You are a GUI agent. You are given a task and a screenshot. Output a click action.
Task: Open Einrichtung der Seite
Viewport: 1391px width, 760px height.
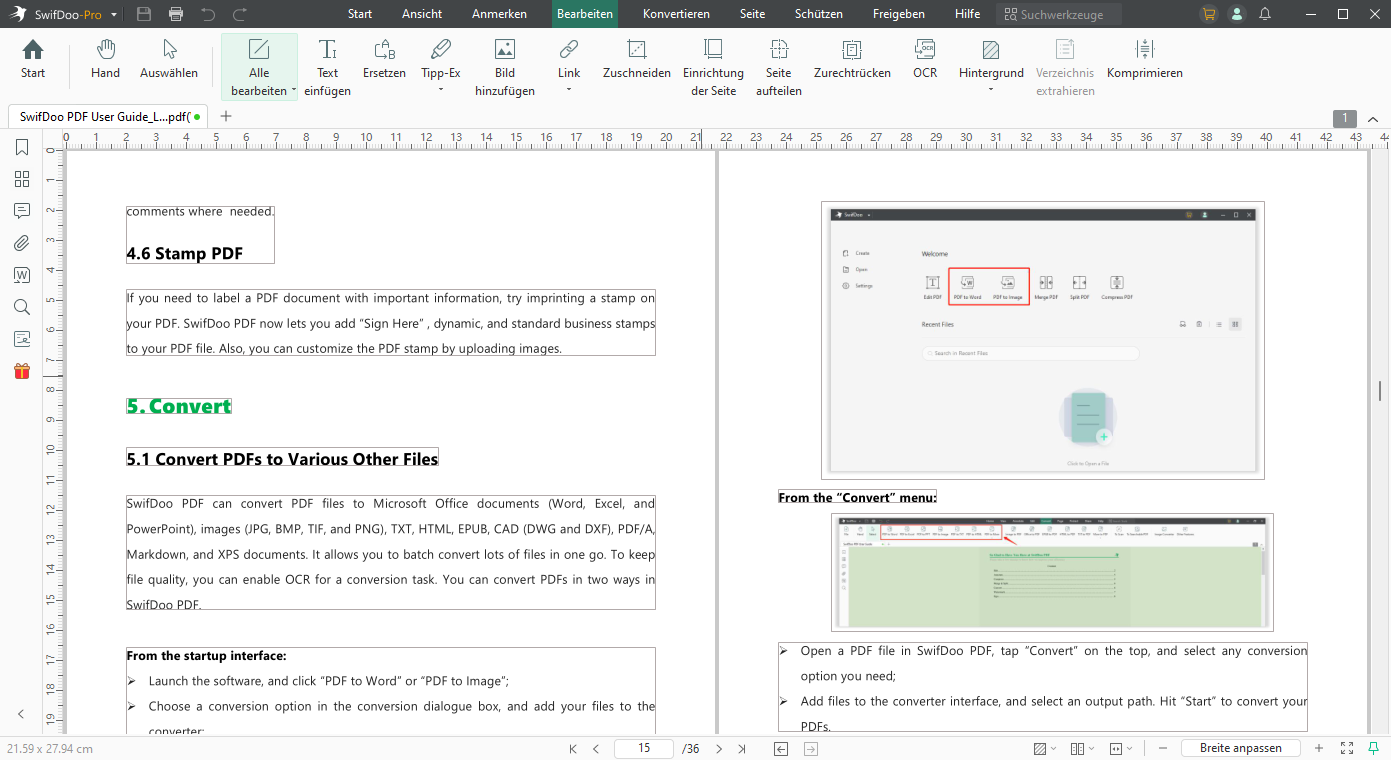pyautogui.click(x=713, y=68)
